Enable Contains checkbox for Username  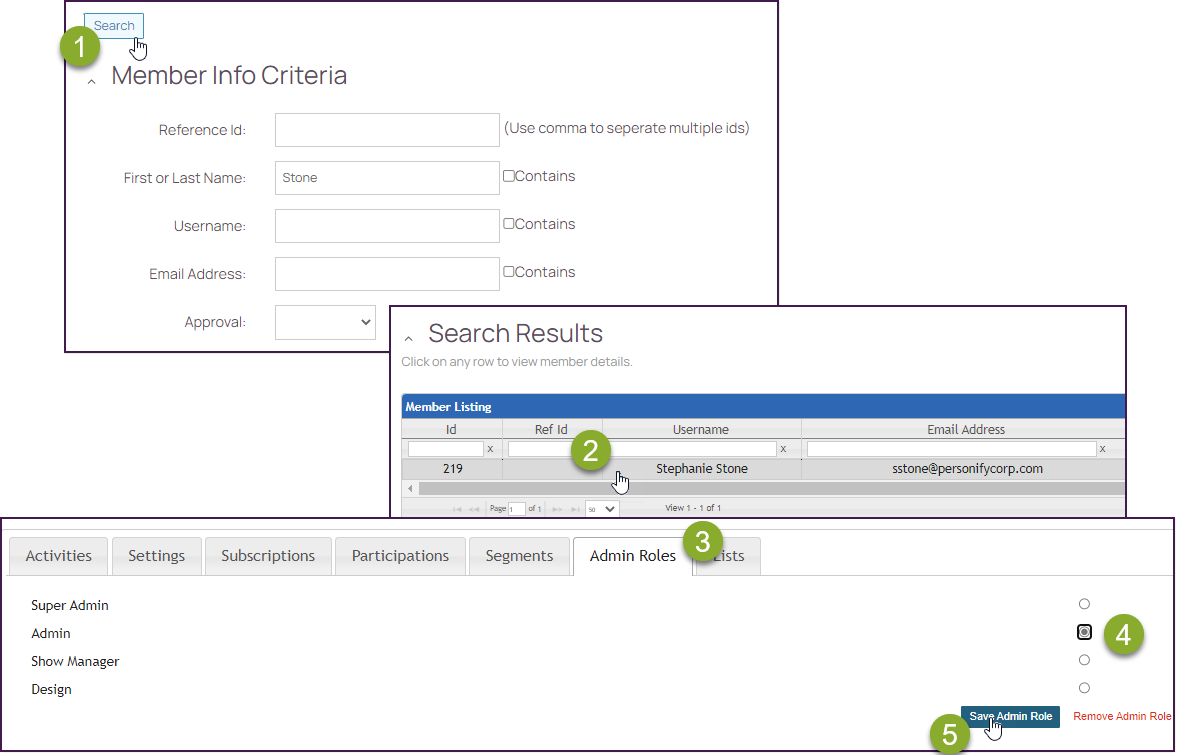point(509,224)
